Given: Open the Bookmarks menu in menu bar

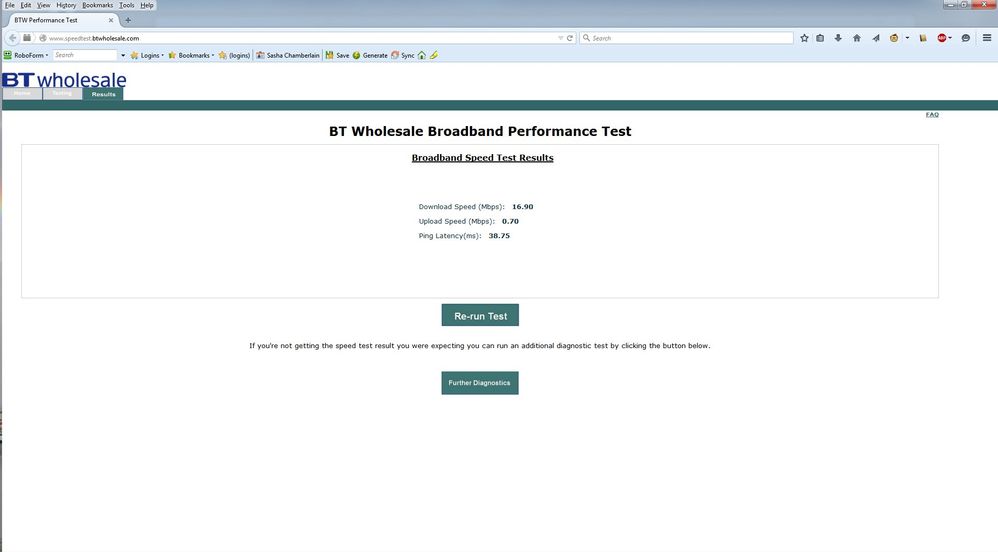Looking at the screenshot, I should (97, 5).
